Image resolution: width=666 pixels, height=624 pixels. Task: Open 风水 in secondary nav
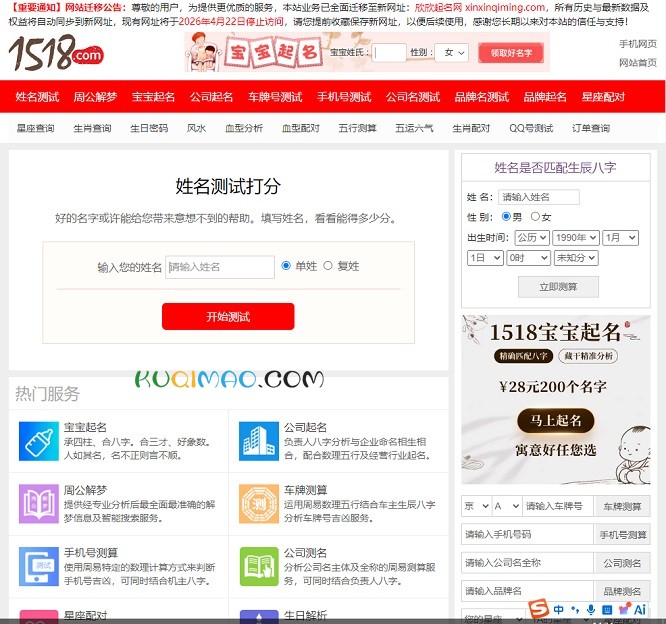point(196,128)
